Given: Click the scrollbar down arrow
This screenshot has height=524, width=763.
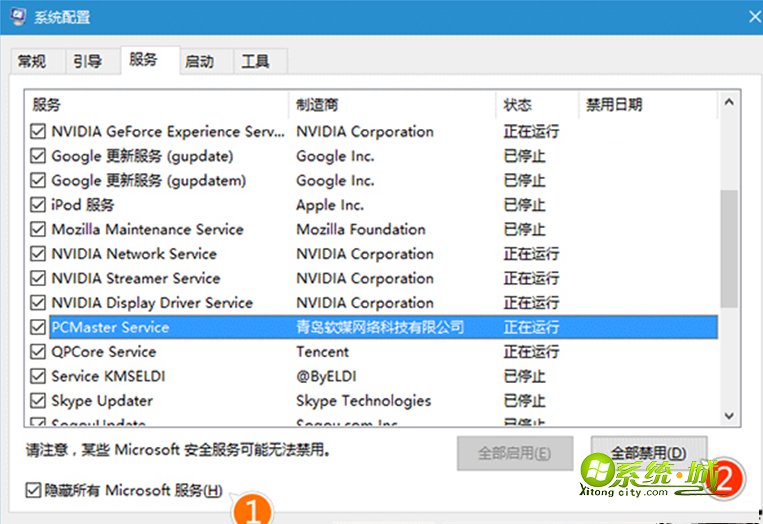Looking at the screenshot, I should 729,416.
